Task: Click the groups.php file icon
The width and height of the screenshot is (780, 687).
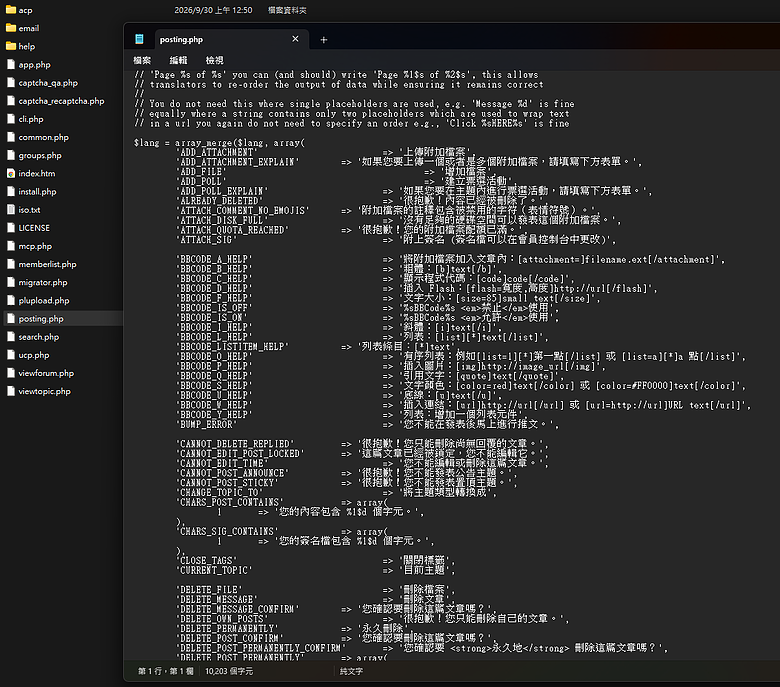Action: coord(11,155)
